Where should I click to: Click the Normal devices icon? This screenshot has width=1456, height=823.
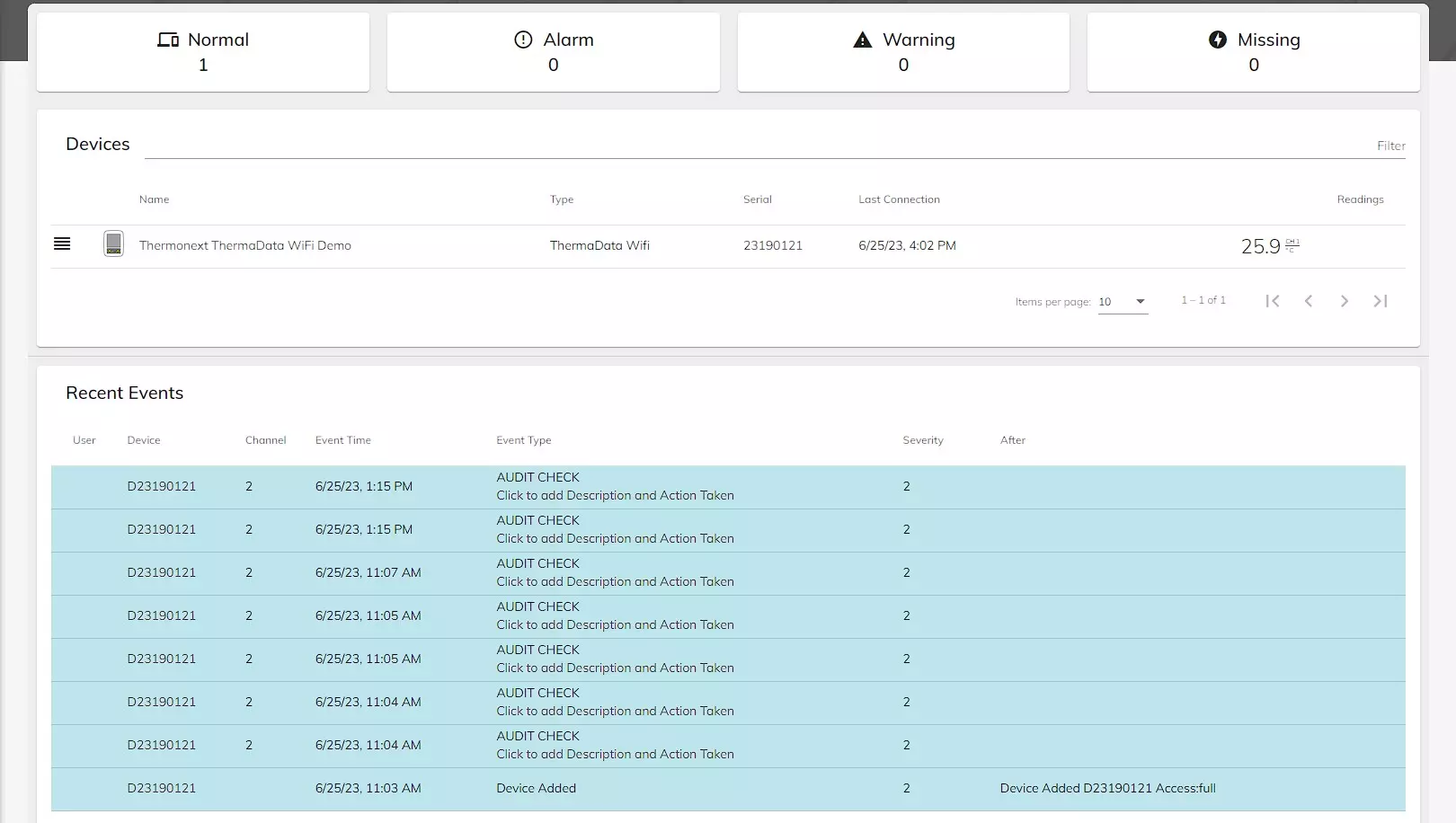[168, 40]
